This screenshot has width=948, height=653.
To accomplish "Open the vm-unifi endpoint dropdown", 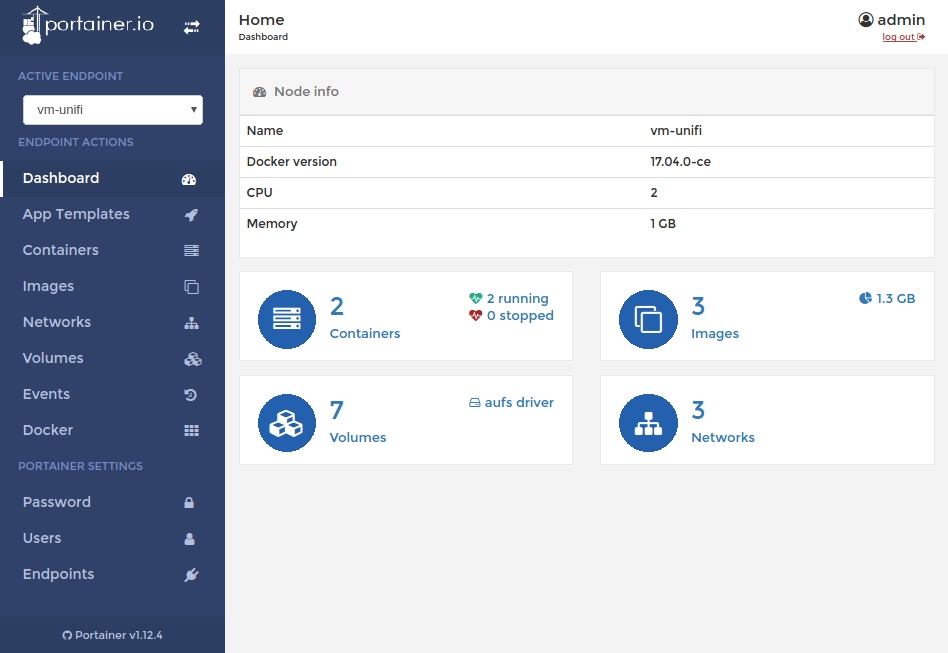I will tap(112, 110).
